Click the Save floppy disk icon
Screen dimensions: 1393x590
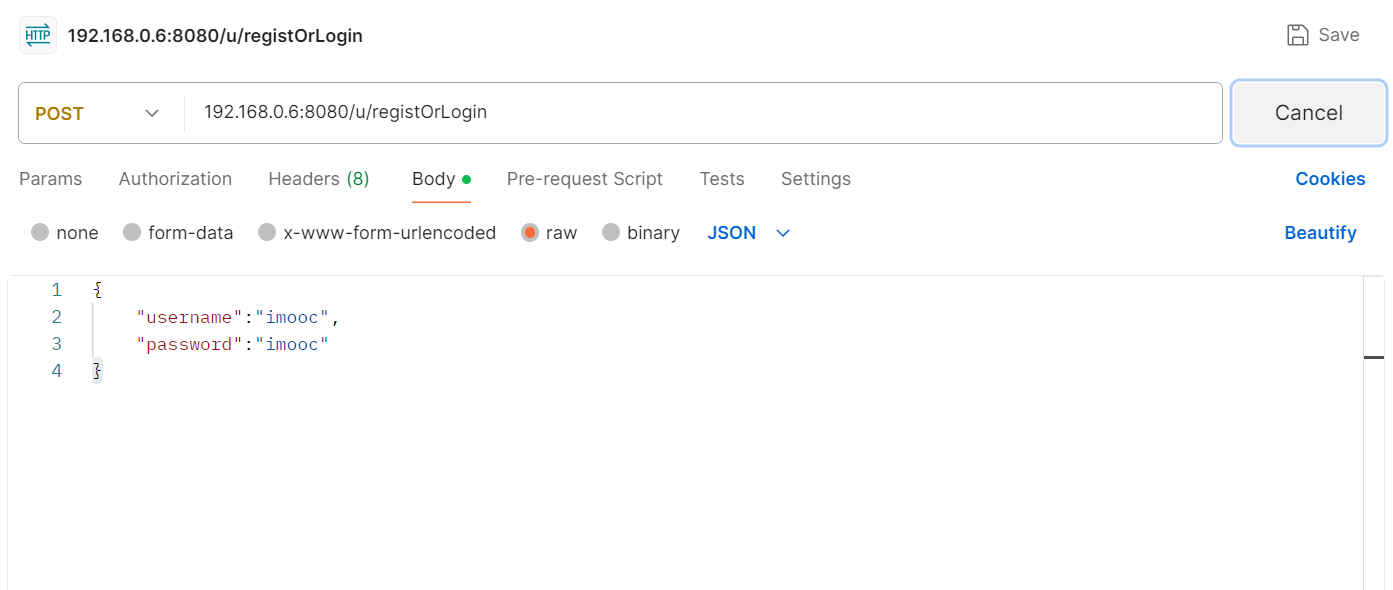click(1298, 35)
